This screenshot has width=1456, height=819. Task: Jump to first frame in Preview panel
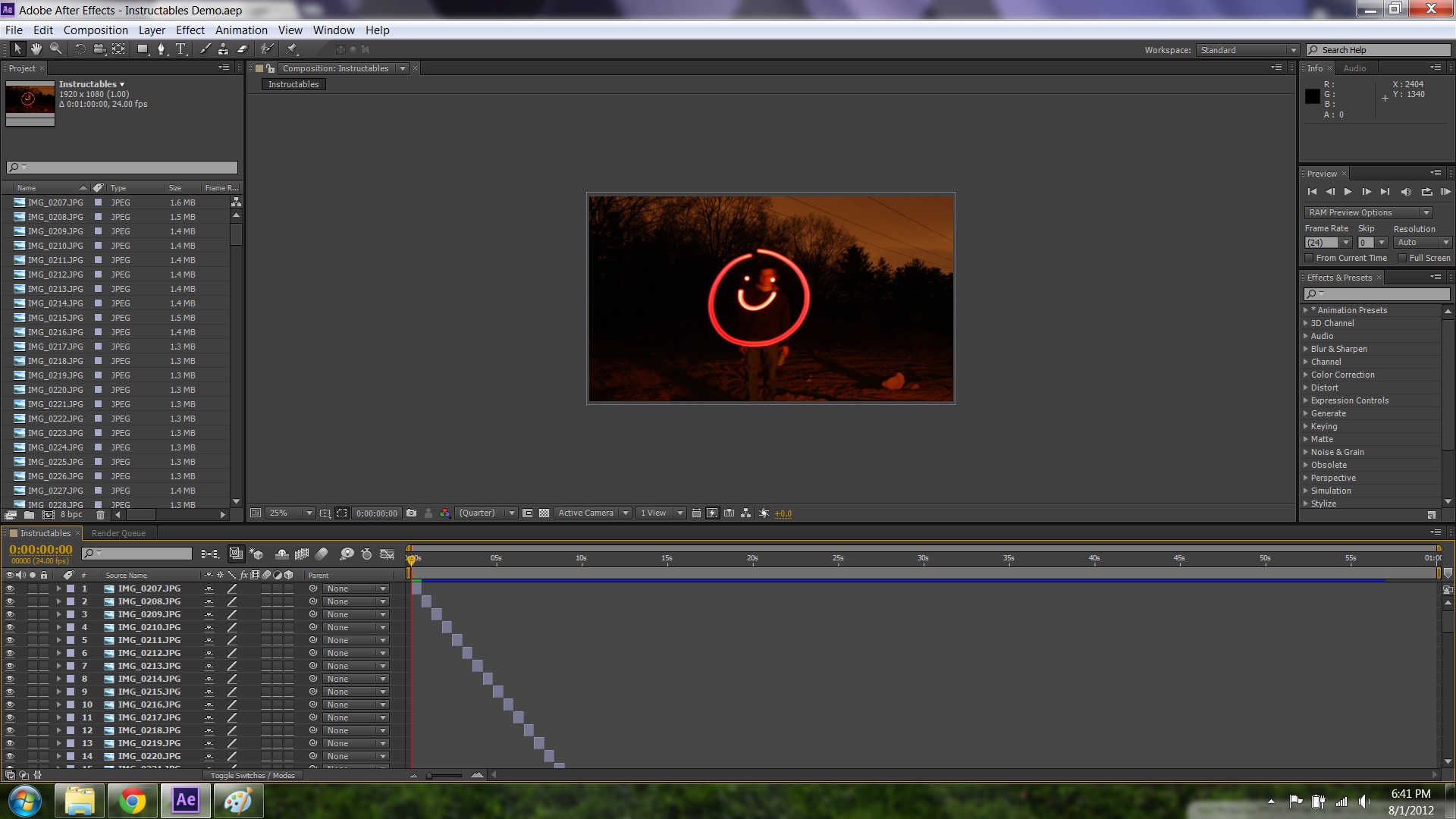click(x=1312, y=192)
